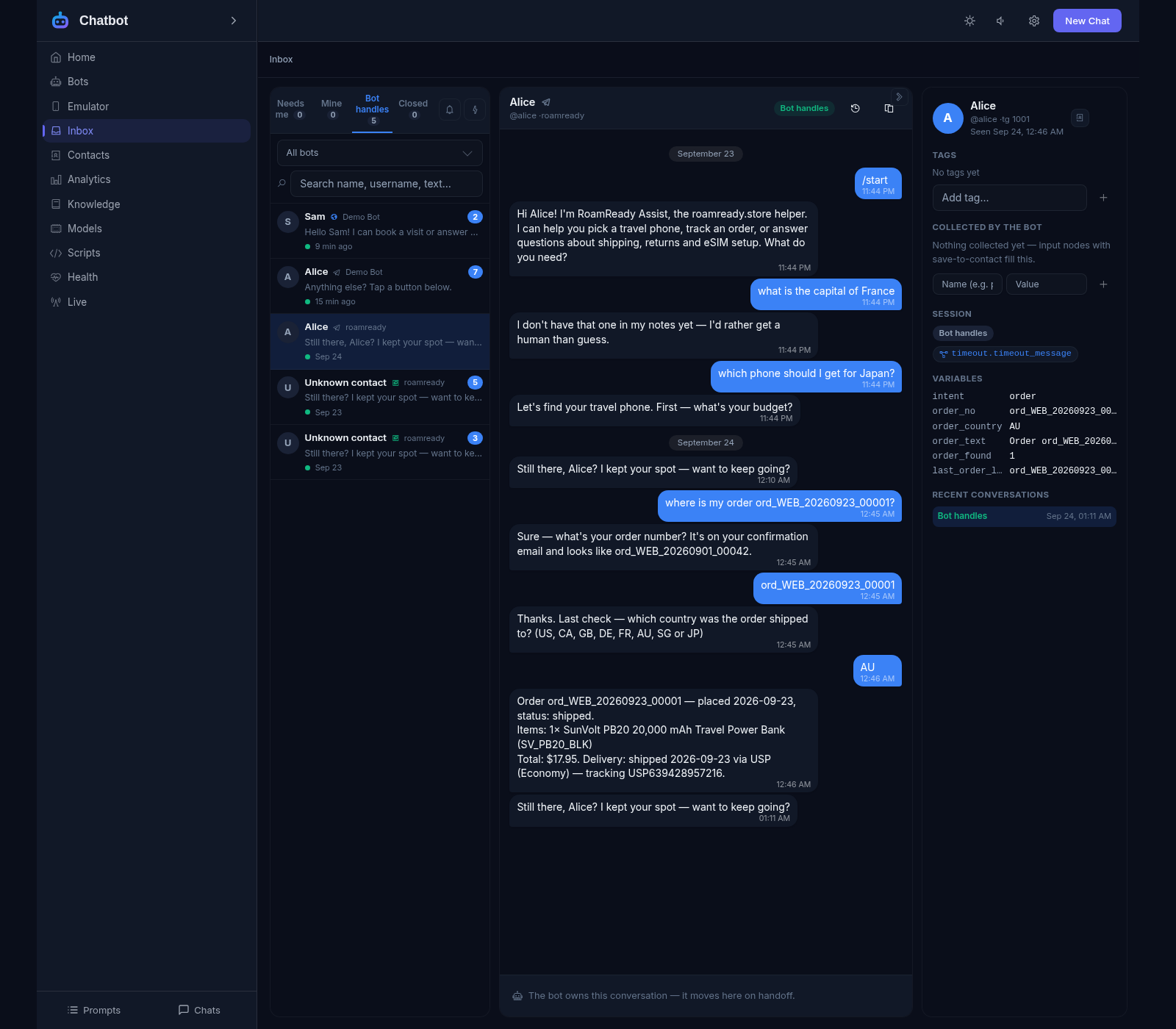Viewport: 1176px width, 1029px height.
Task: Open the Home page in the sidebar
Action: [x=147, y=57]
